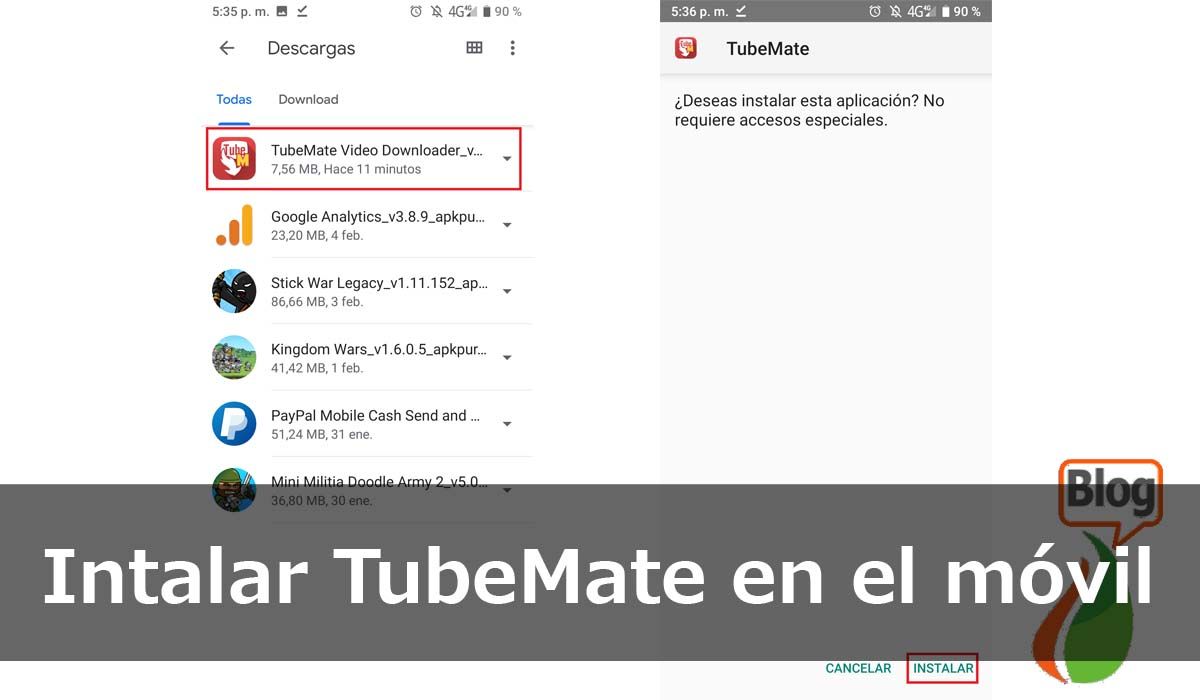The height and width of the screenshot is (700, 1200).
Task: Tap the muted notifications icon in left status bar
Action: (437, 12)
